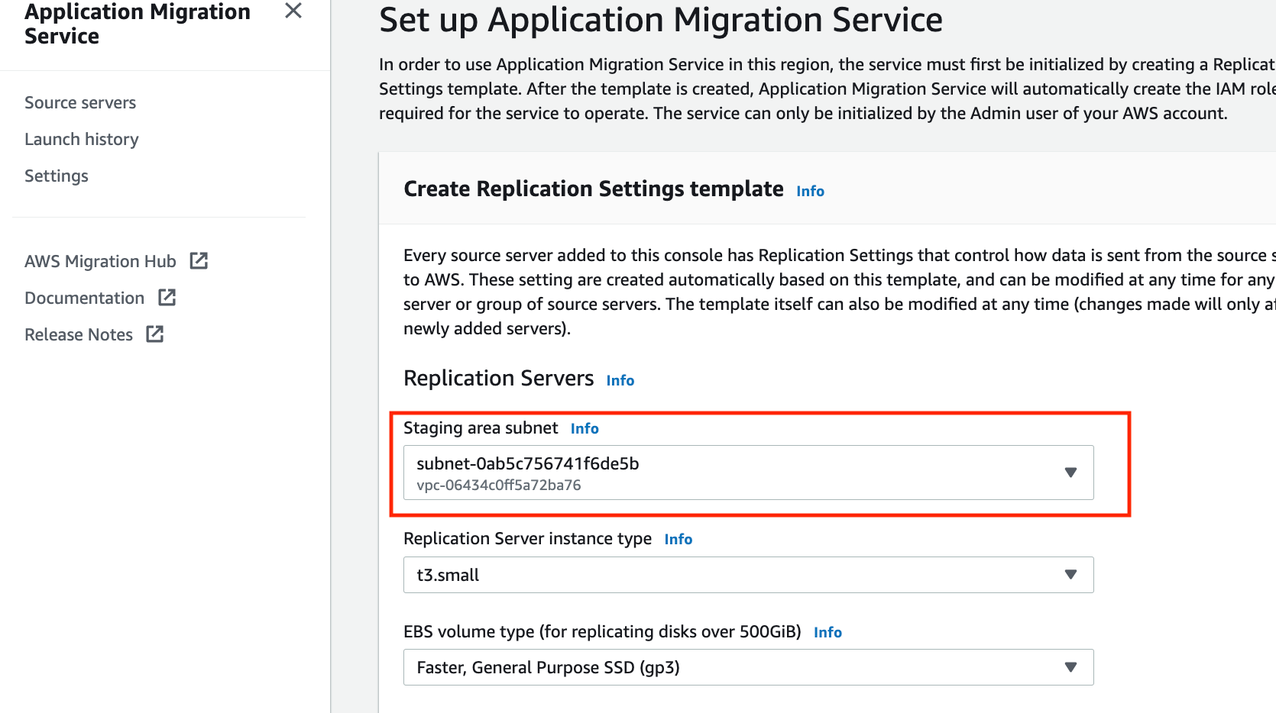Open the t3.small instance type dropdown
The width and height of the screenshot is (1276, 713).
pyautogui.click(x=748, y=575)
